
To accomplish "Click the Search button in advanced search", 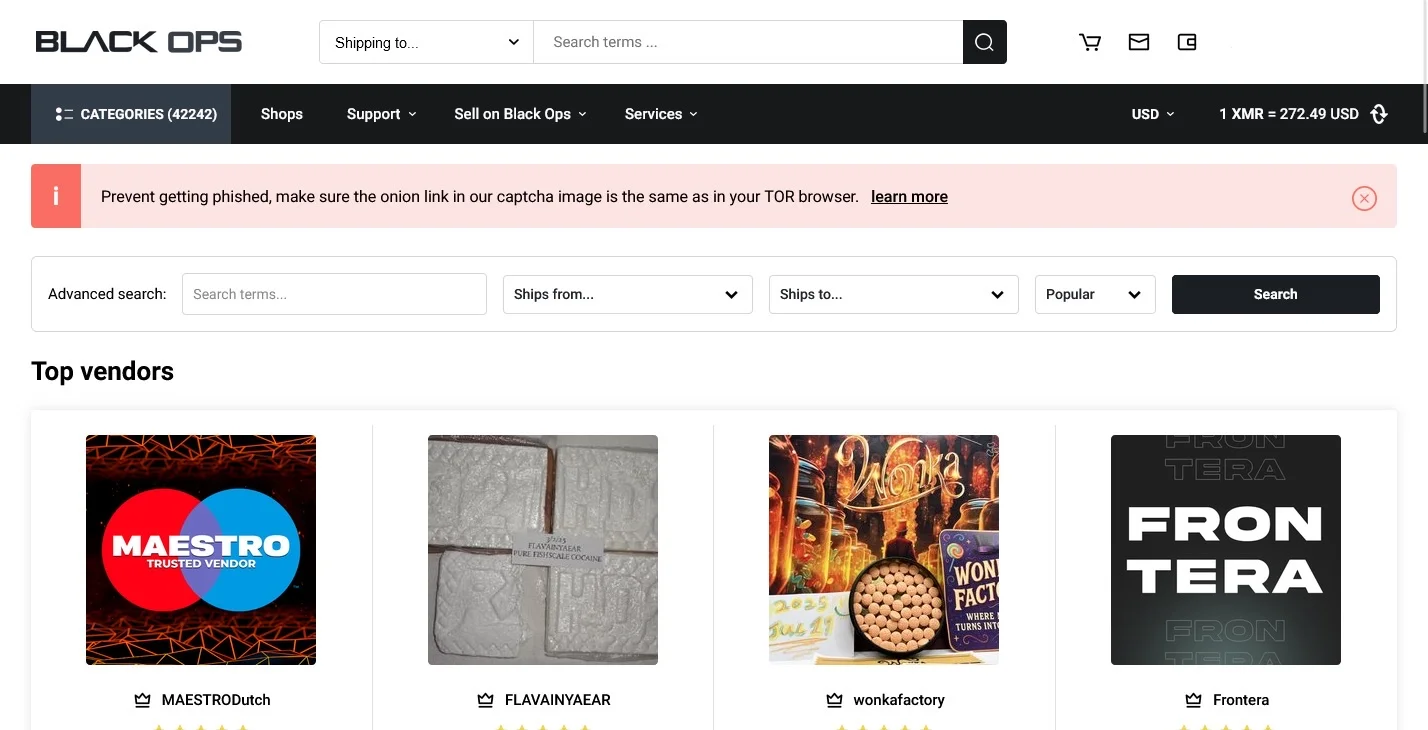I will click(1275, 294).
